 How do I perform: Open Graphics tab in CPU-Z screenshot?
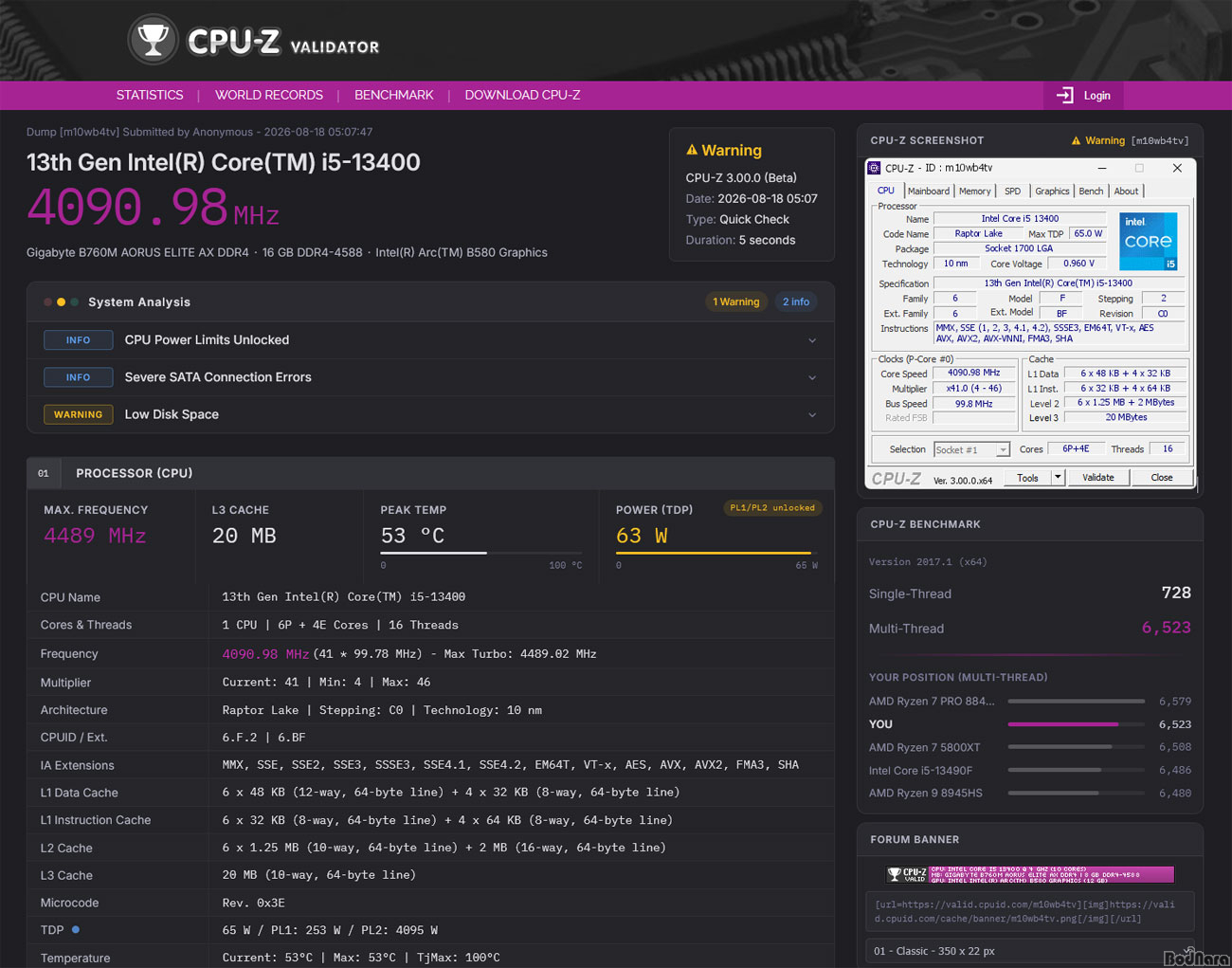(1052, 191)
